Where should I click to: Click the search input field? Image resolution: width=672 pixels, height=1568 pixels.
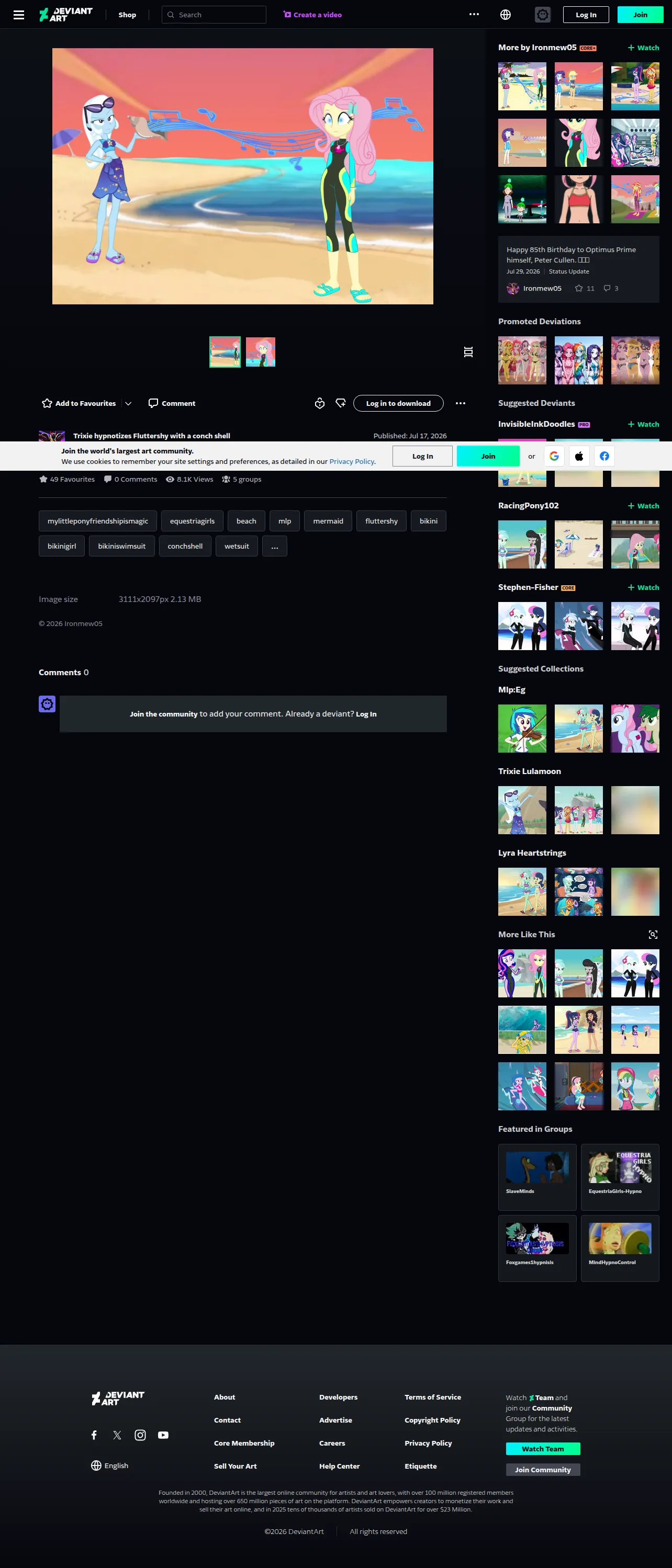click(x=214, y=15)
